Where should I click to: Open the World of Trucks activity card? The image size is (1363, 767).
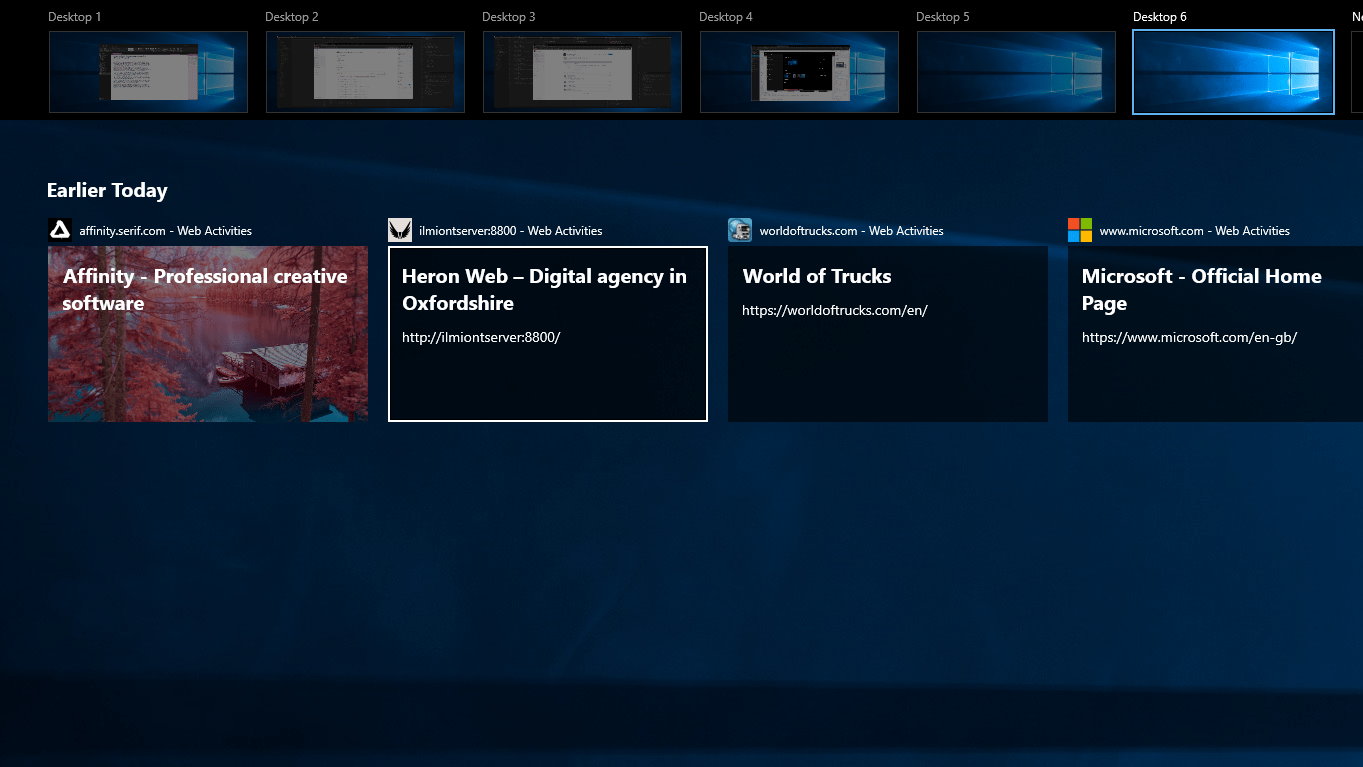[888, 334]
